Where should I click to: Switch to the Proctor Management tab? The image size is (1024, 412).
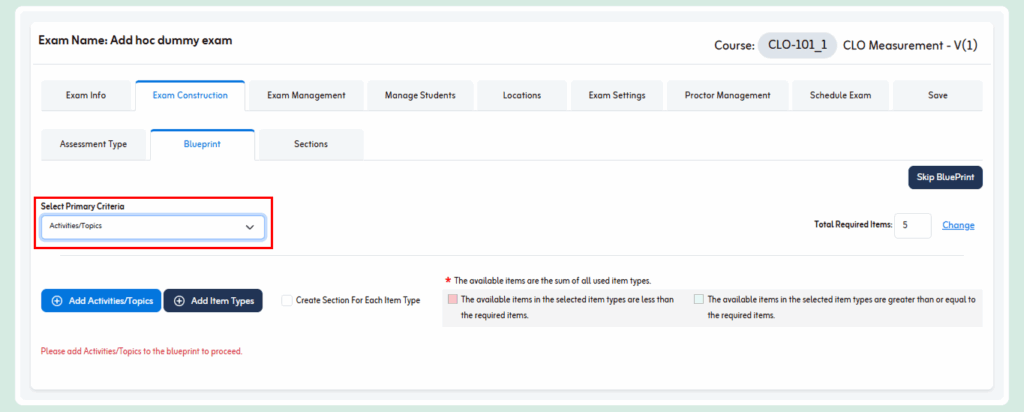pos(727,96)
